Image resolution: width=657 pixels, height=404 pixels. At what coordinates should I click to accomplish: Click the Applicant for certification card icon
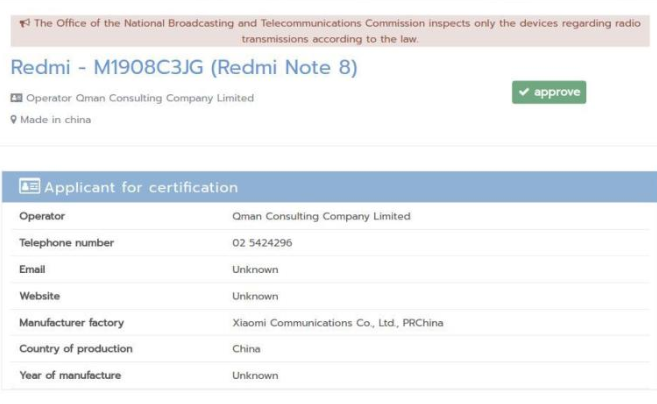(x=29, y=186)
